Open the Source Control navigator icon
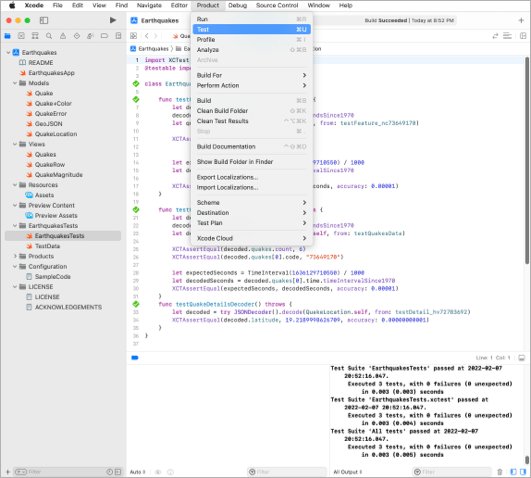The width and height of the screenshot is (531, 478). pos(21,36)
